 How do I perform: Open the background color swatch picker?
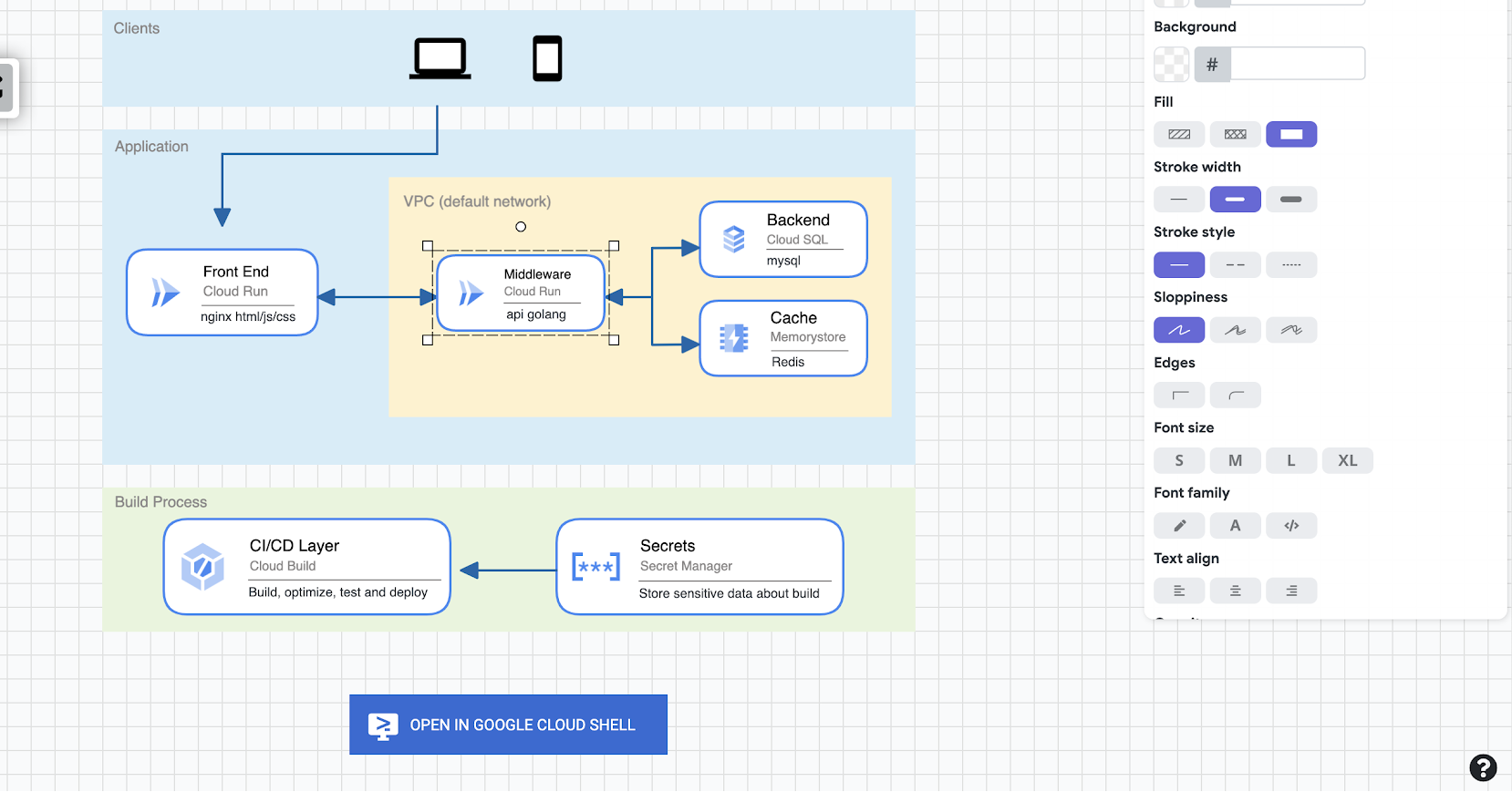click(x=1172, y=64)
